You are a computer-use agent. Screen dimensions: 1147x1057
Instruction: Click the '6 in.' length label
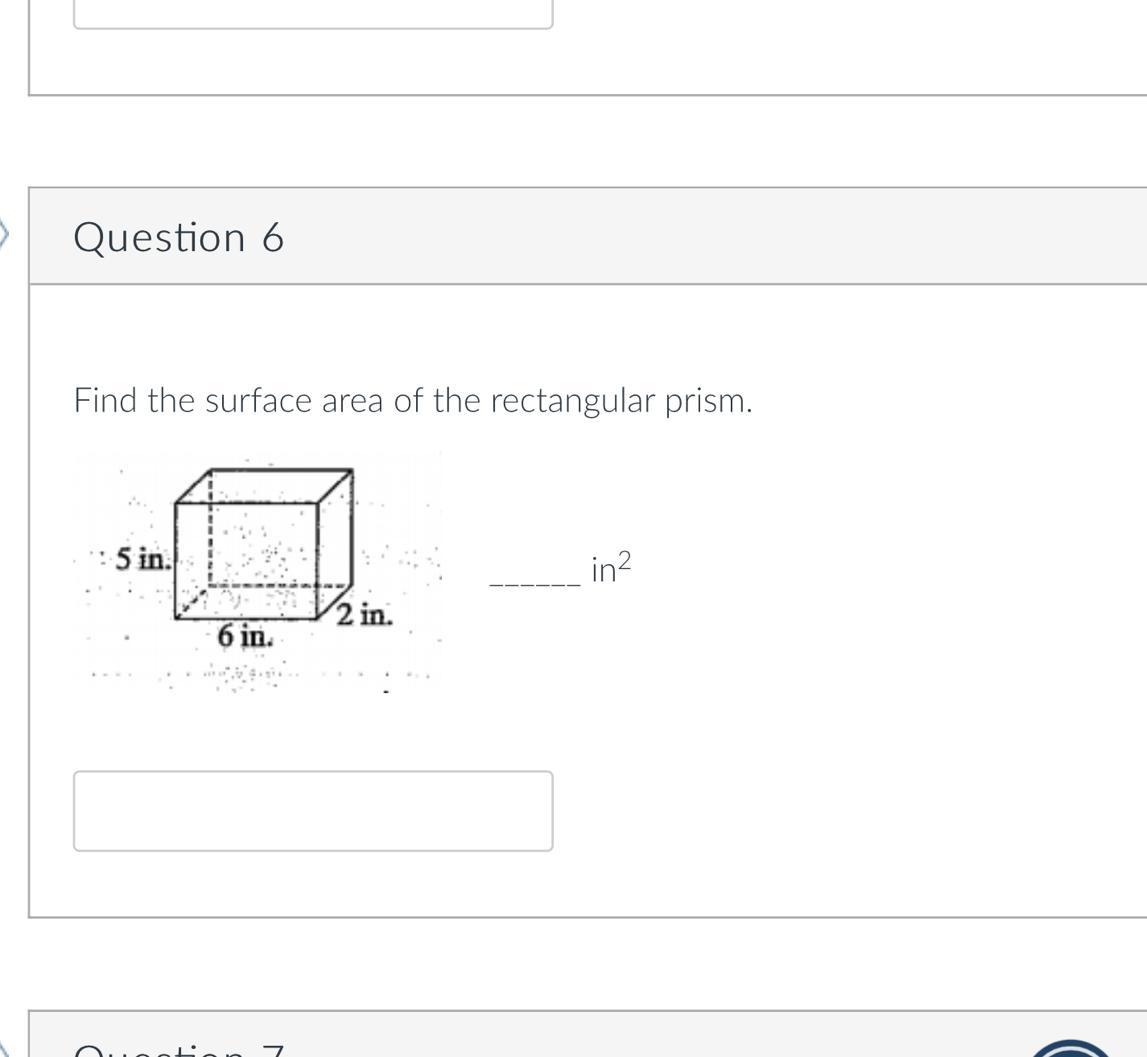click(245, 636)
